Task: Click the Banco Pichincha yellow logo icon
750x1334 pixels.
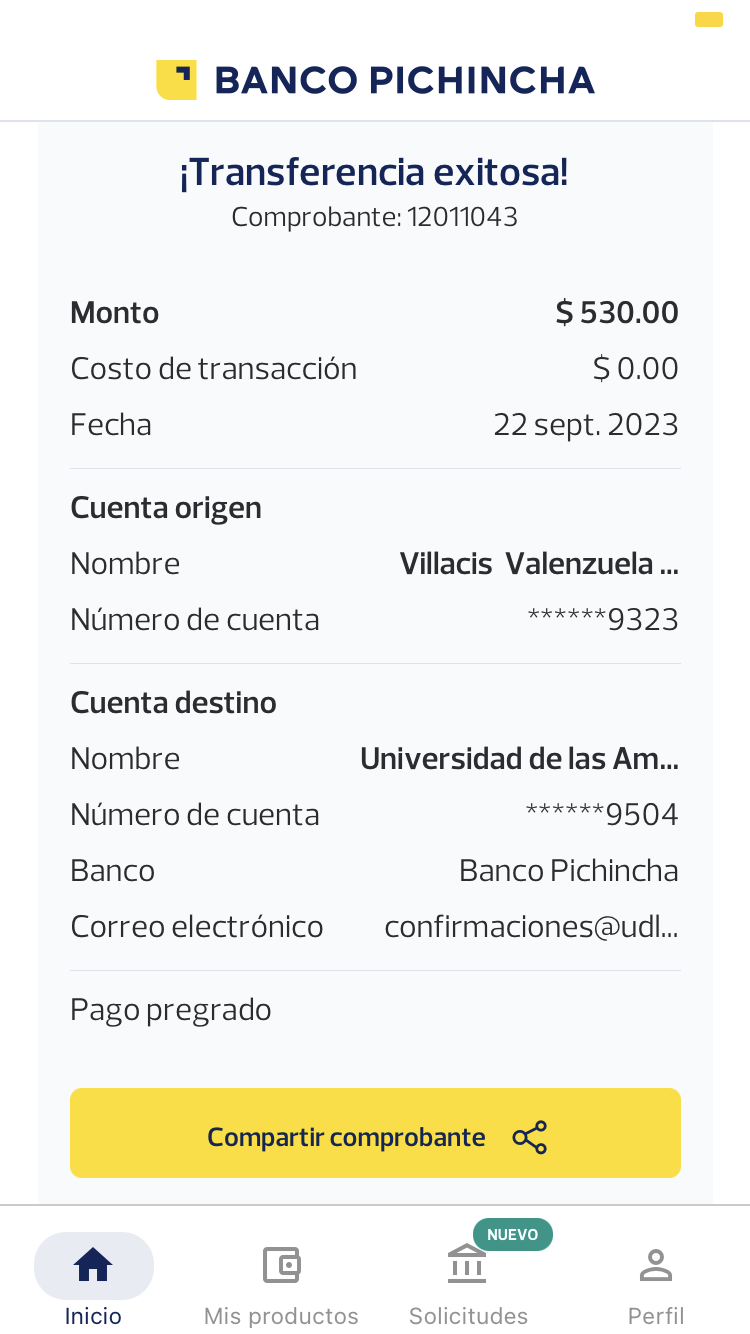Action: (x=176, y=80)
